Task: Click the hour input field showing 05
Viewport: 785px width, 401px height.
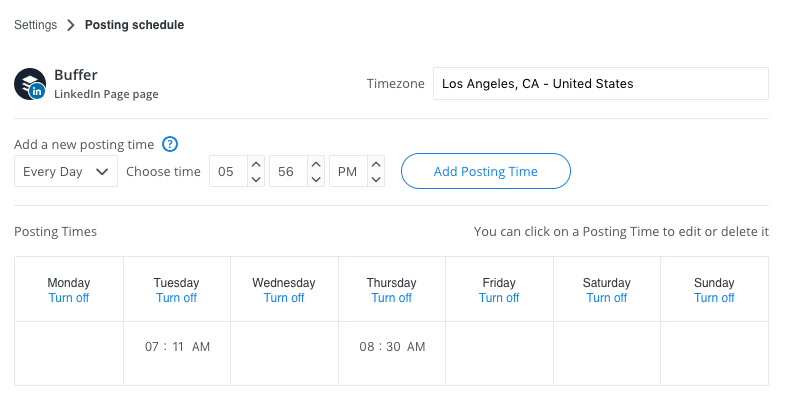Action: [228, 171]
